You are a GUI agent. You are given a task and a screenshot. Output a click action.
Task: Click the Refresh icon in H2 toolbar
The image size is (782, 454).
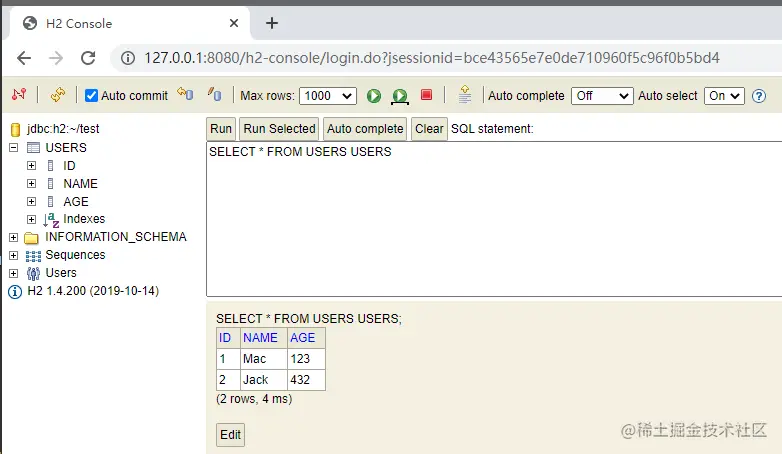click(58, 94)
